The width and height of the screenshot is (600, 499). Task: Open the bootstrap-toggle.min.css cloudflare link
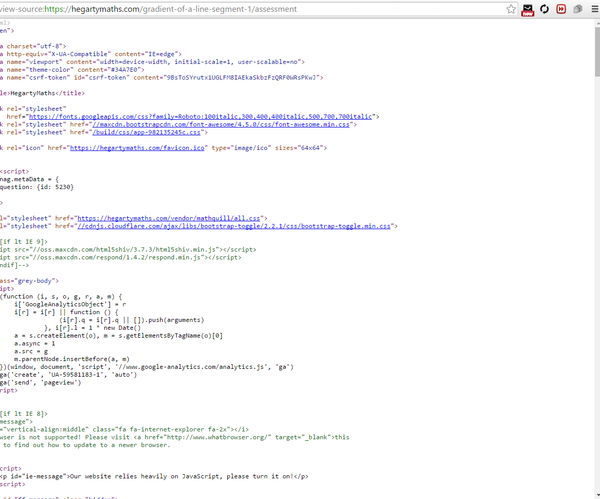234,226
